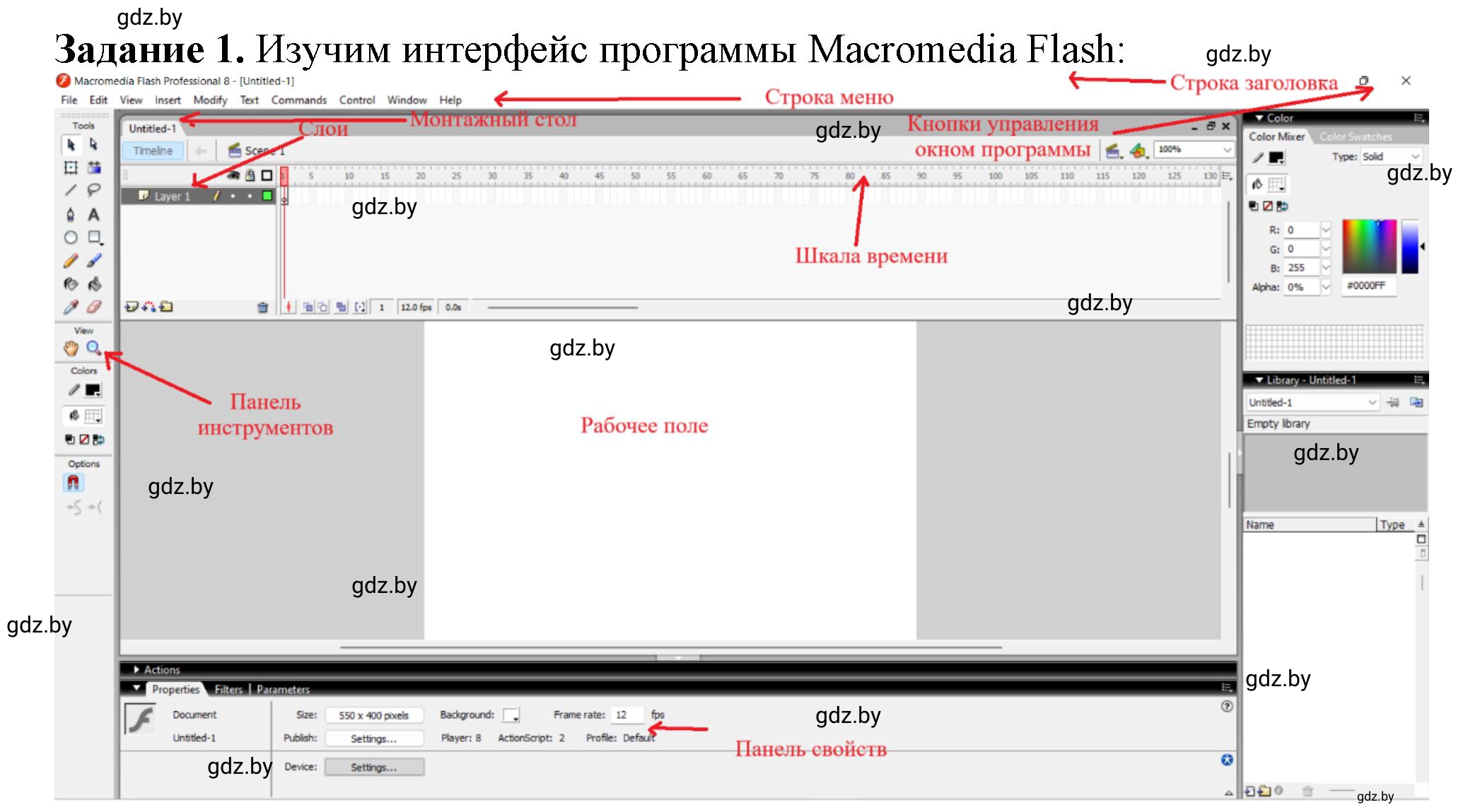
Task: Insert a layer folder
Action: click(x=166, y=307)
